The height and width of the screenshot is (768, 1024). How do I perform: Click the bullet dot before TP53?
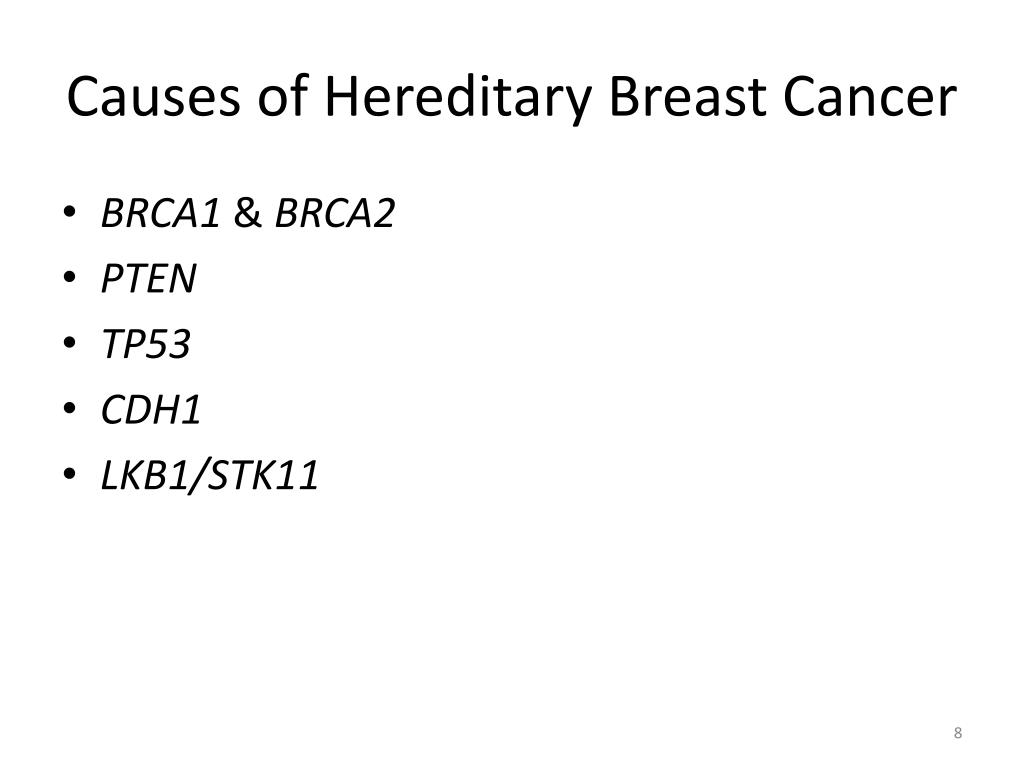[x=70, y=342]
